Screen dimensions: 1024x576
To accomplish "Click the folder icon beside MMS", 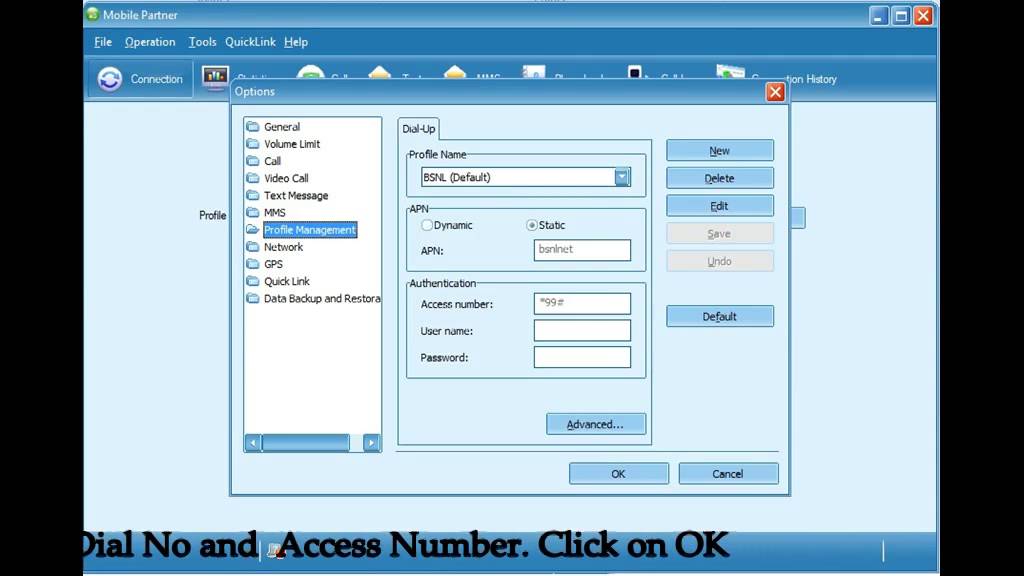I will tap(253, 212).
